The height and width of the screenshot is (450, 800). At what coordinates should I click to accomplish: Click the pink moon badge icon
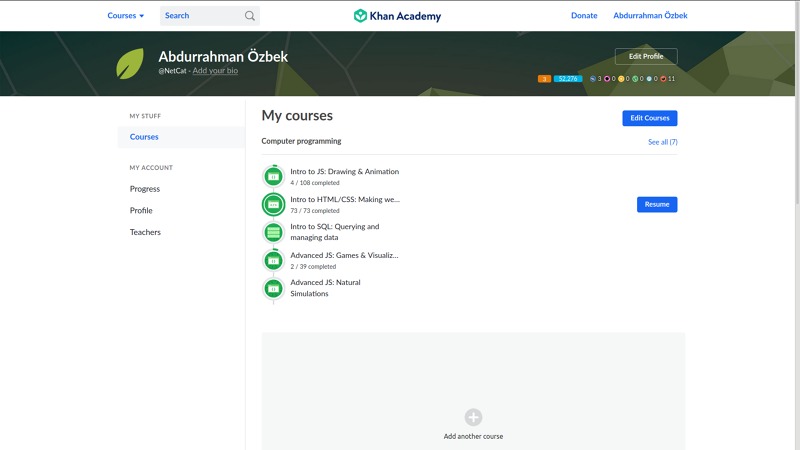pyautogui.click(x=607, y=79)
